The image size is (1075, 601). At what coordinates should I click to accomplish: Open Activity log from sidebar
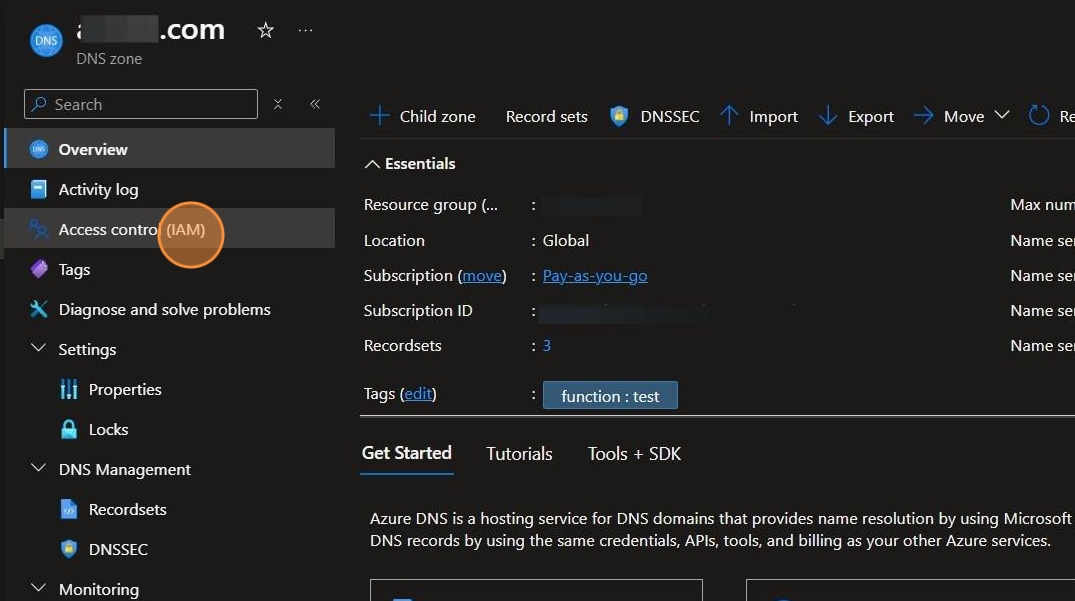coord(170,189)
